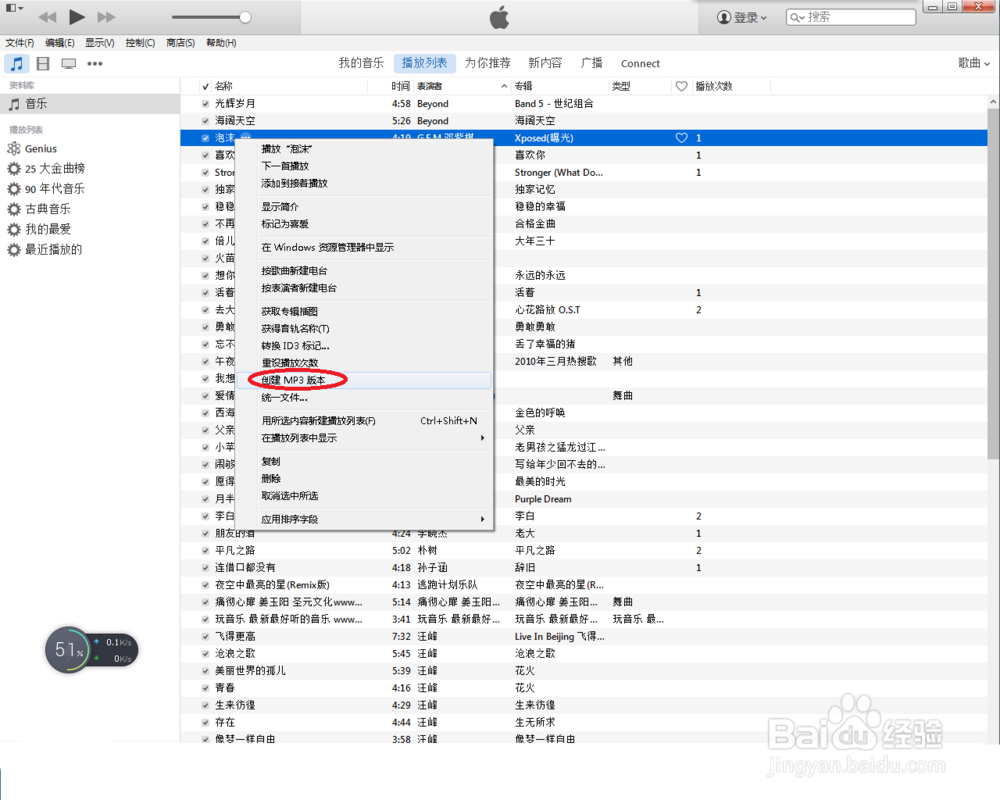Click the Play button
This screenshot has height=800, width=1000.
tap(77, 17)
